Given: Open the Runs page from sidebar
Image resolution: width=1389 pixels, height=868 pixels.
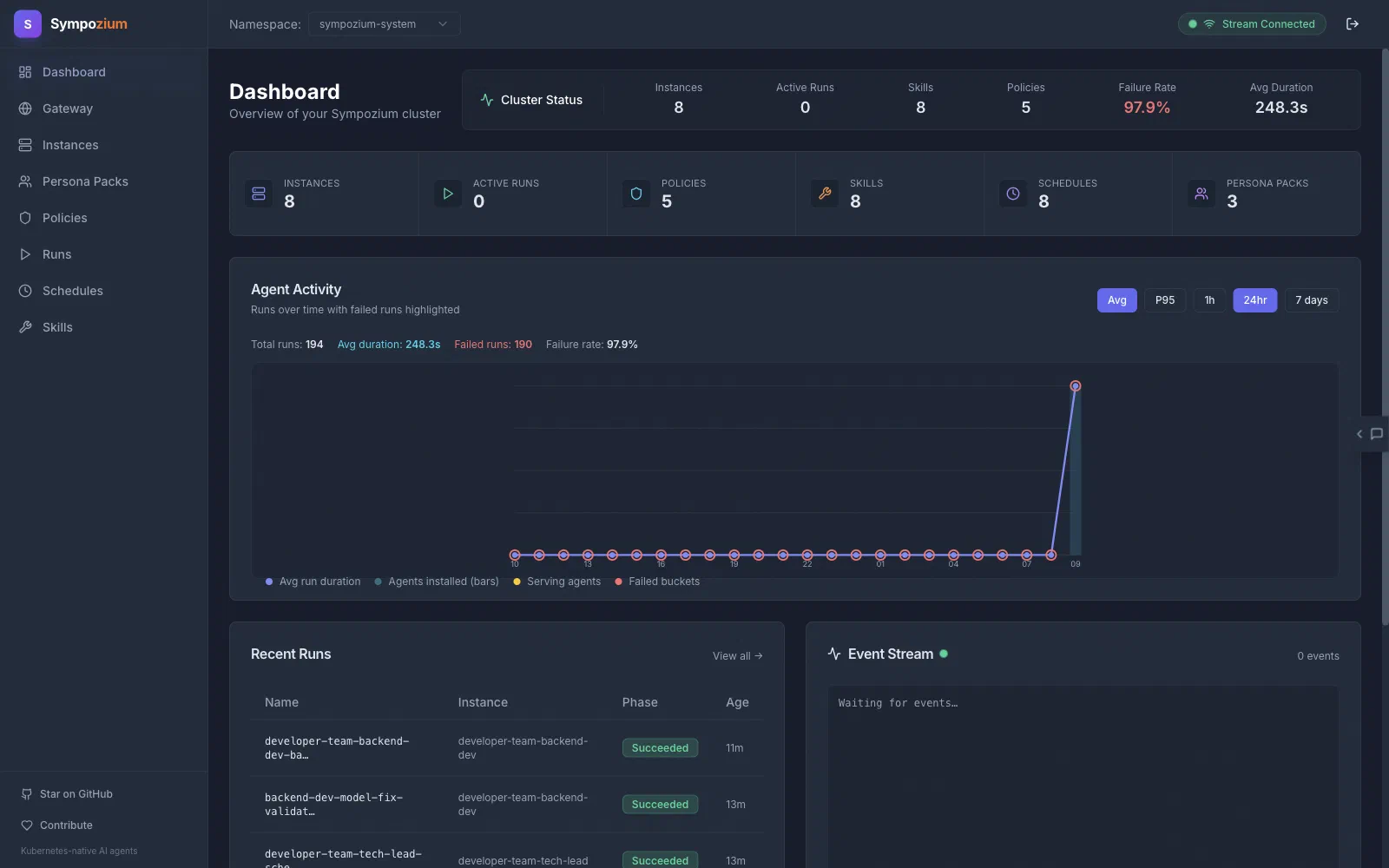Looking at the screenshot, I should [x=104, y=254].
